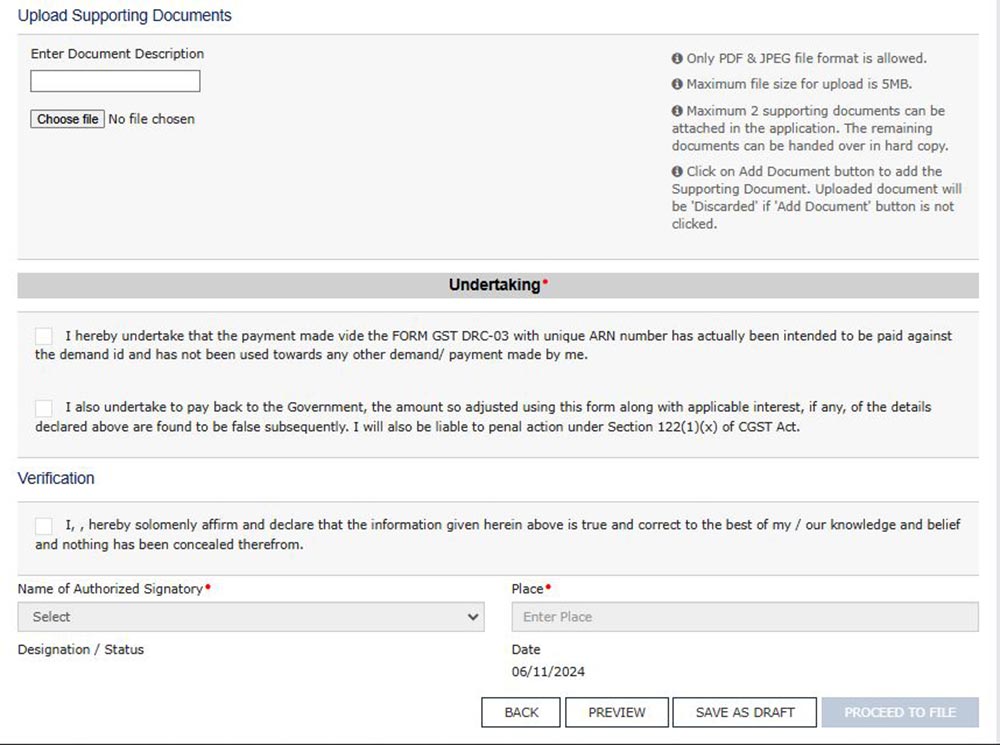Check the undertaking to pay back the Government
Image resolution: width=1000 pixels, height=745 pixels.
point(44,408)
